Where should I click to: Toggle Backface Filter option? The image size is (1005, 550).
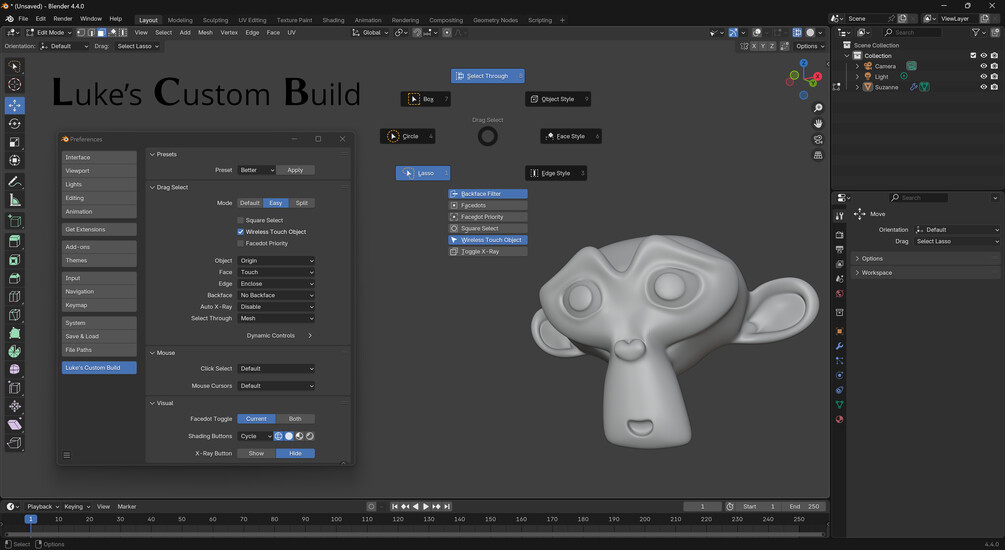click(488, 194)
